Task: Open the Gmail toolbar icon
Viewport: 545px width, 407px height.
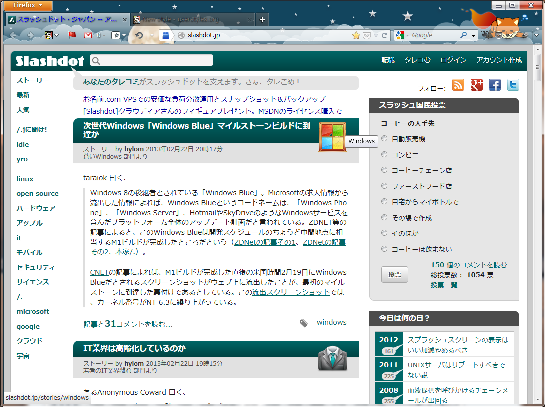Action: click(x=88, y=35)
